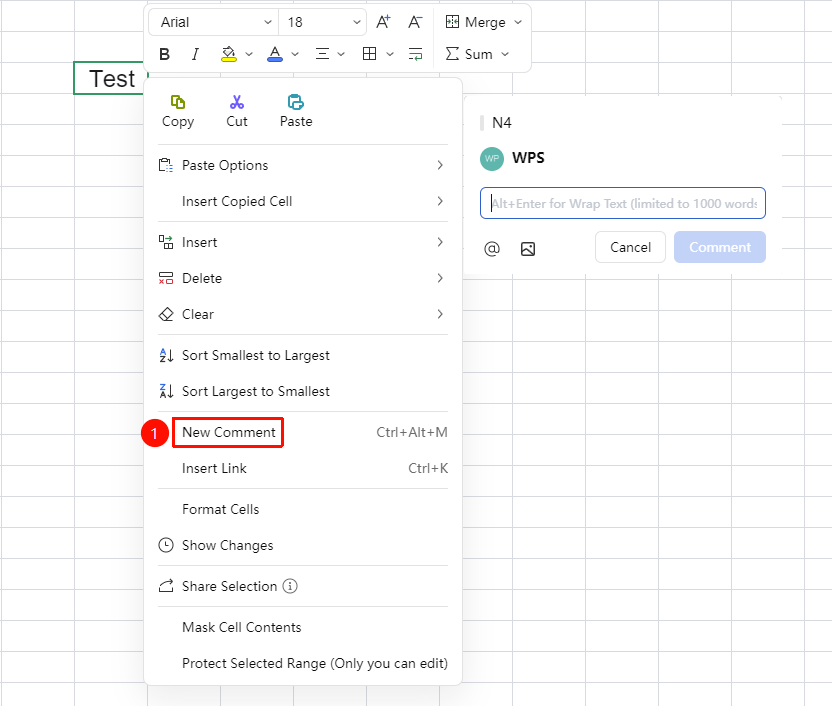This screenshot has height=706, width=832.
Task: Expand the alignment options dropdown arrow
Action: click(x=341, y=54)
